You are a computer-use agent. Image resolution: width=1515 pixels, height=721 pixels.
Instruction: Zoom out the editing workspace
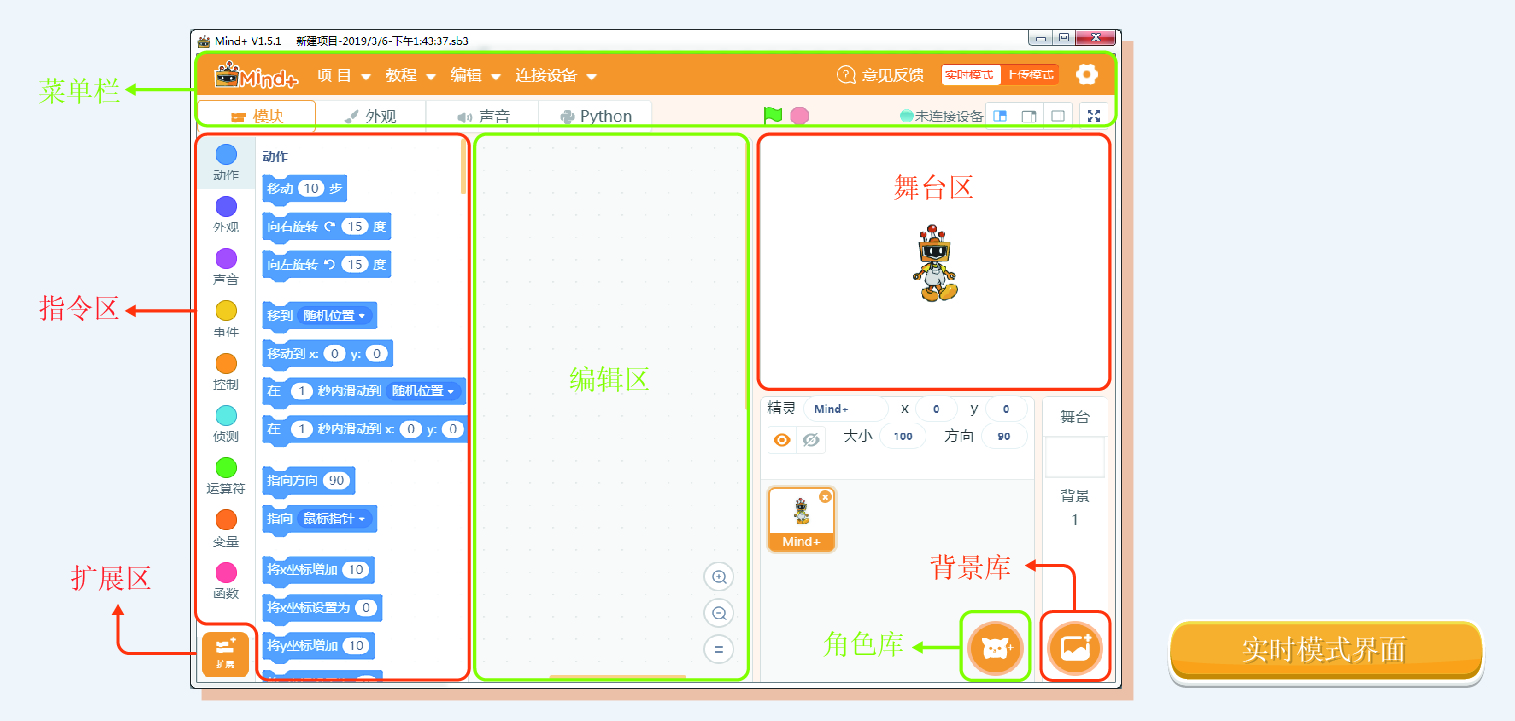[718, 613]
